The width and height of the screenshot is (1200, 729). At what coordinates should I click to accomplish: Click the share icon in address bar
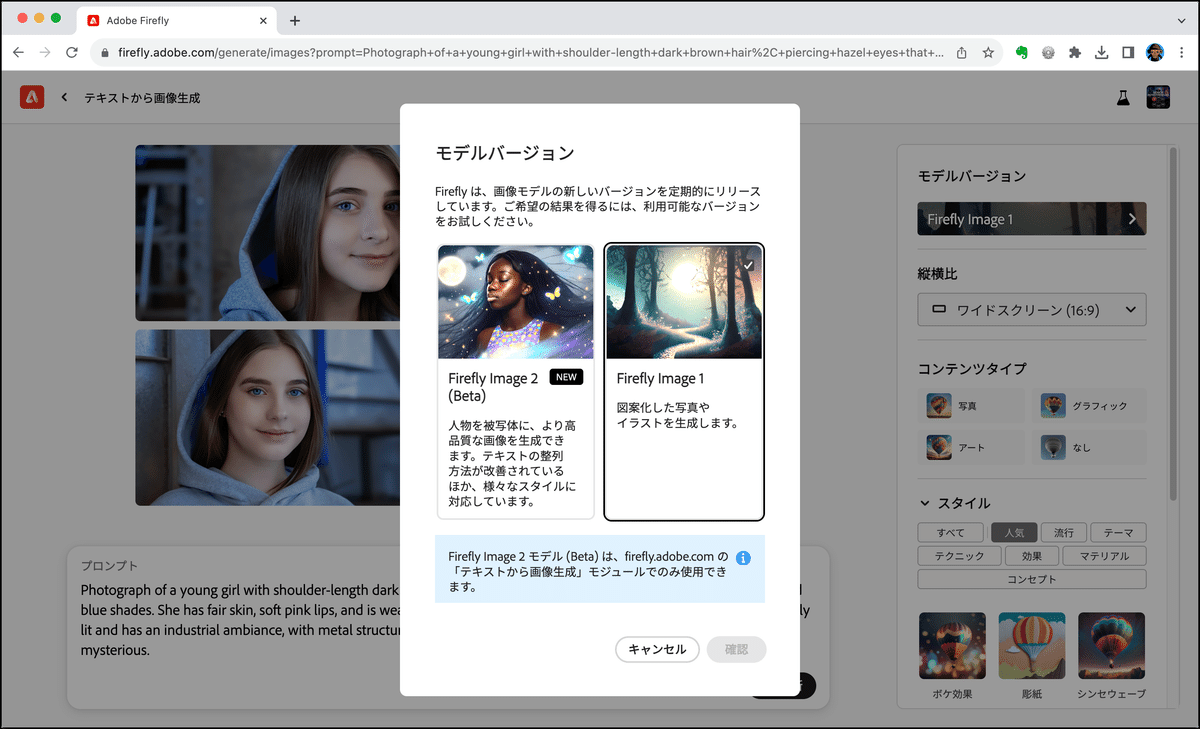pos(961,52)
